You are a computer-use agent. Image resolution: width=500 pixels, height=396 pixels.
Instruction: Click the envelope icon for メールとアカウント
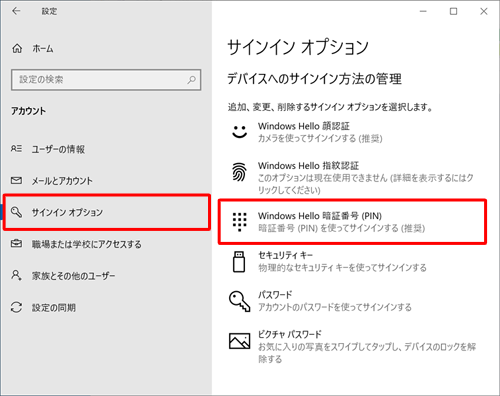coord(16,180)
